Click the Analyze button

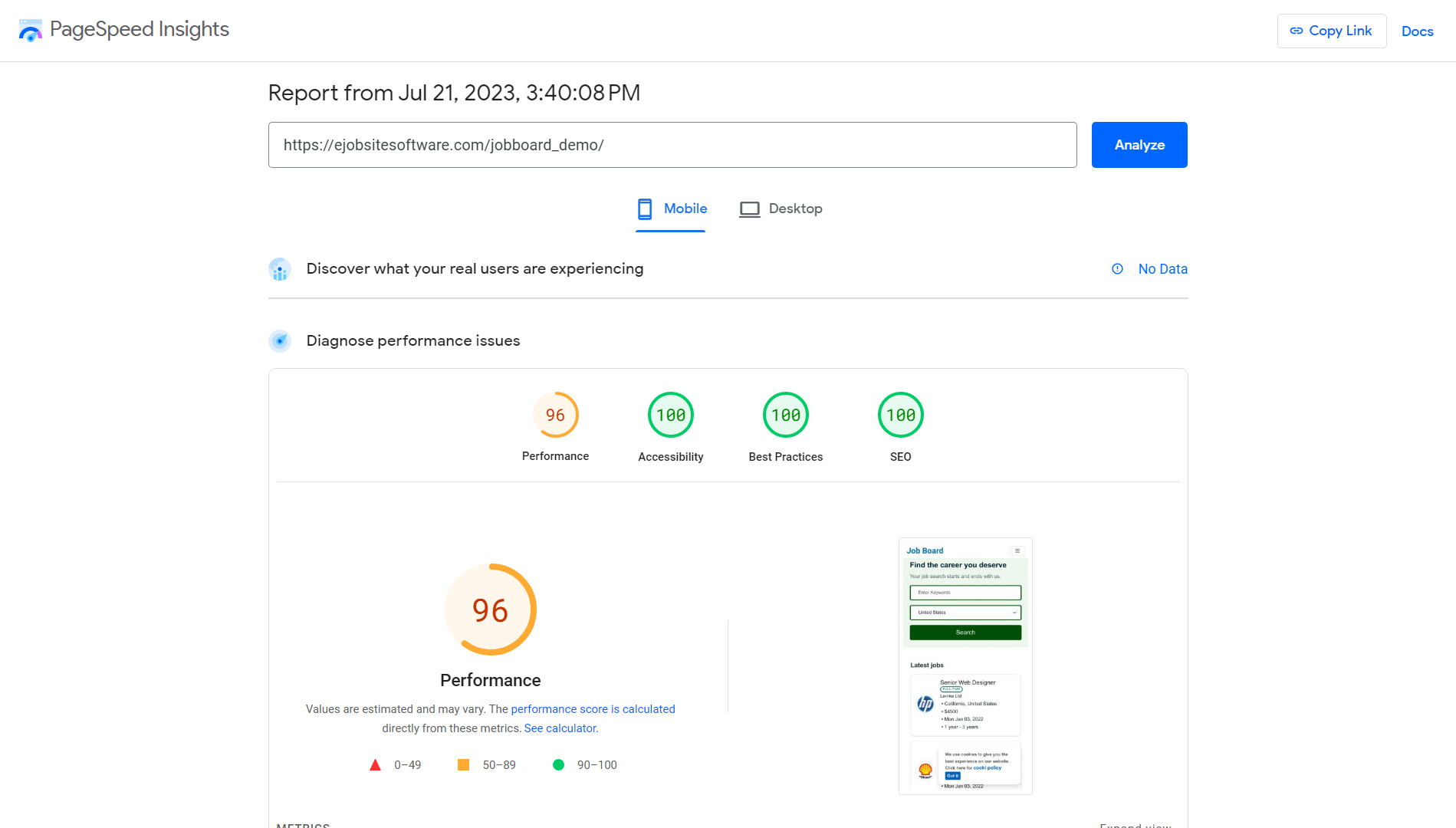click(1139, 145)
